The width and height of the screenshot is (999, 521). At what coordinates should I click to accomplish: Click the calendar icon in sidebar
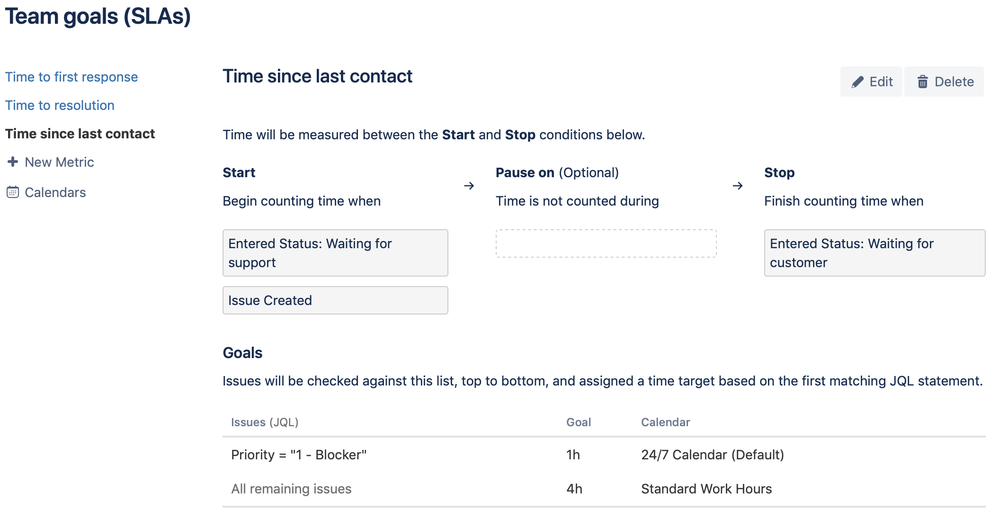click(12, 192)
